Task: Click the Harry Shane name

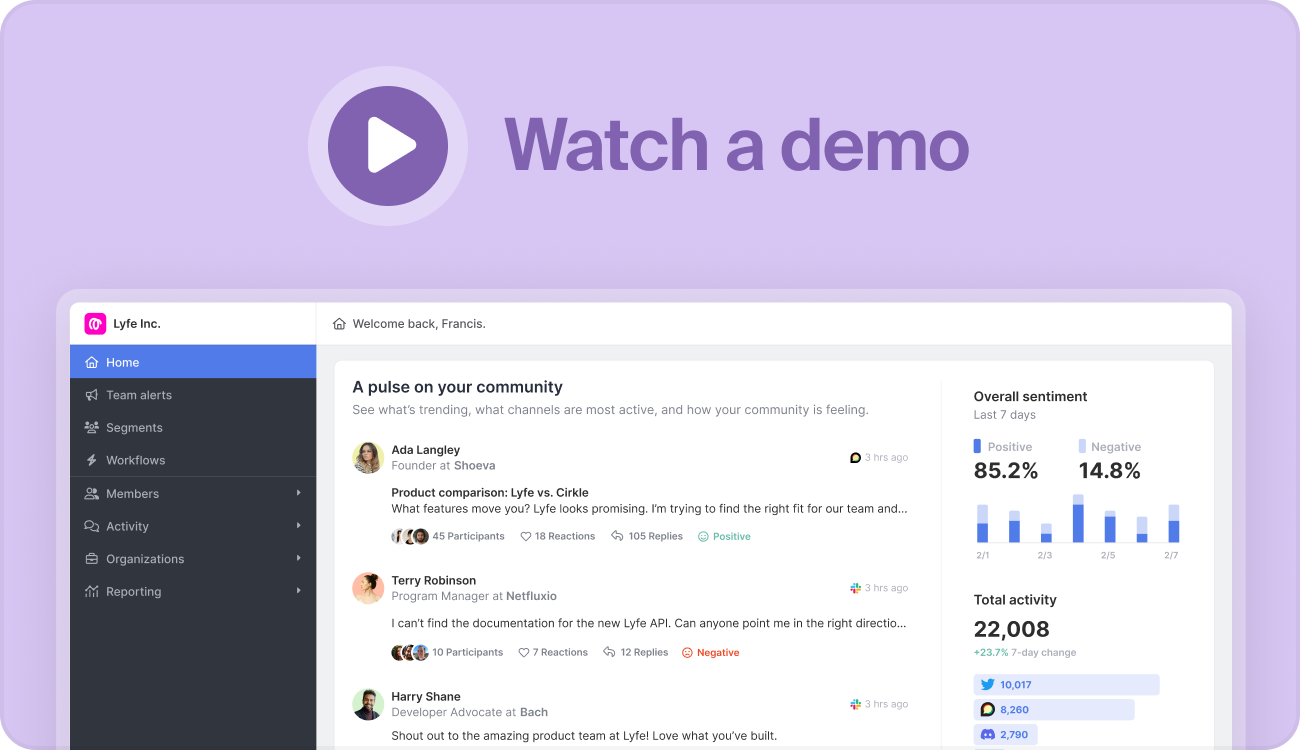Action: click(x=426, y=696)
